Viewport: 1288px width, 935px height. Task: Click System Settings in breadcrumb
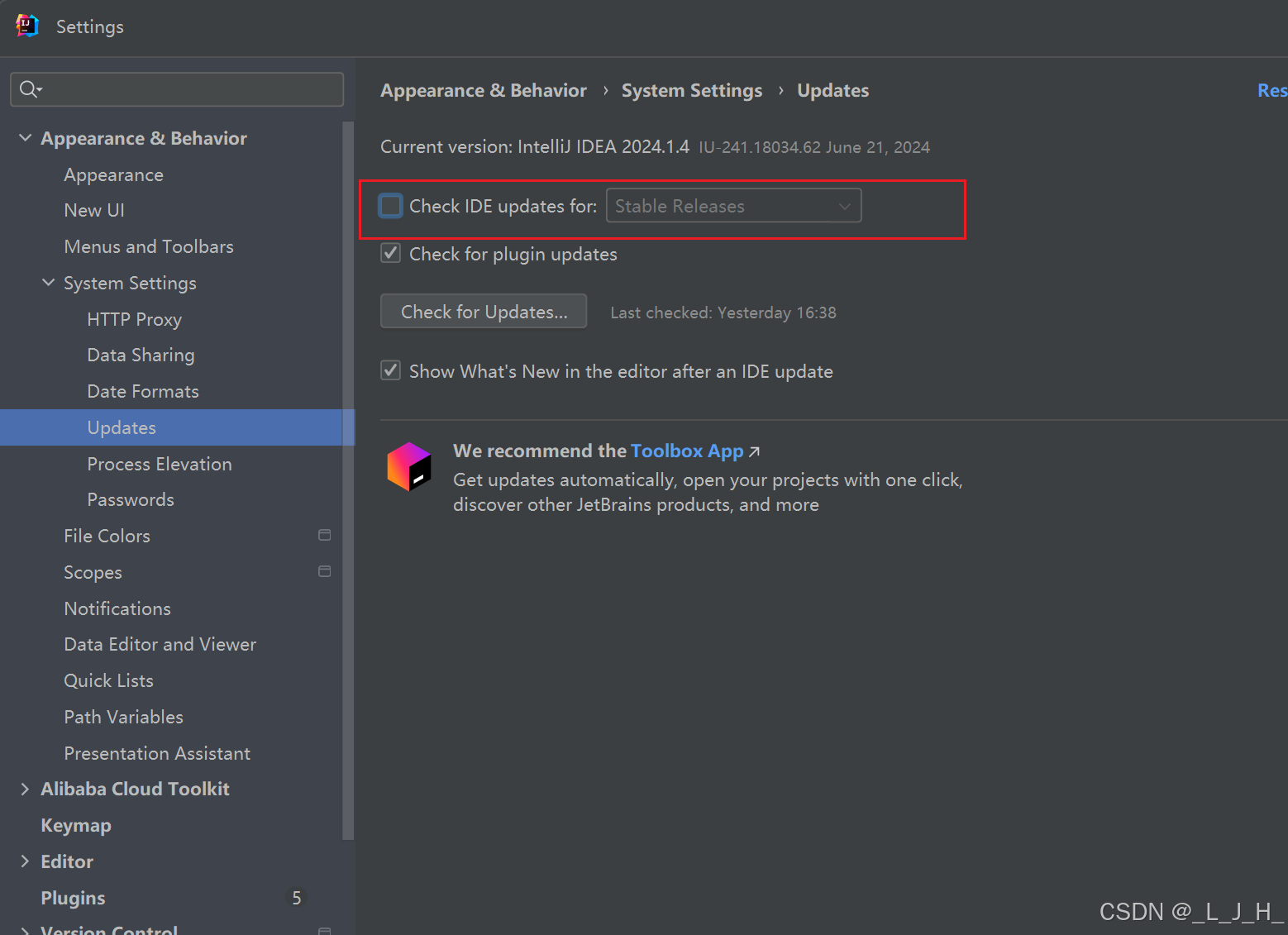pos(692,91)
